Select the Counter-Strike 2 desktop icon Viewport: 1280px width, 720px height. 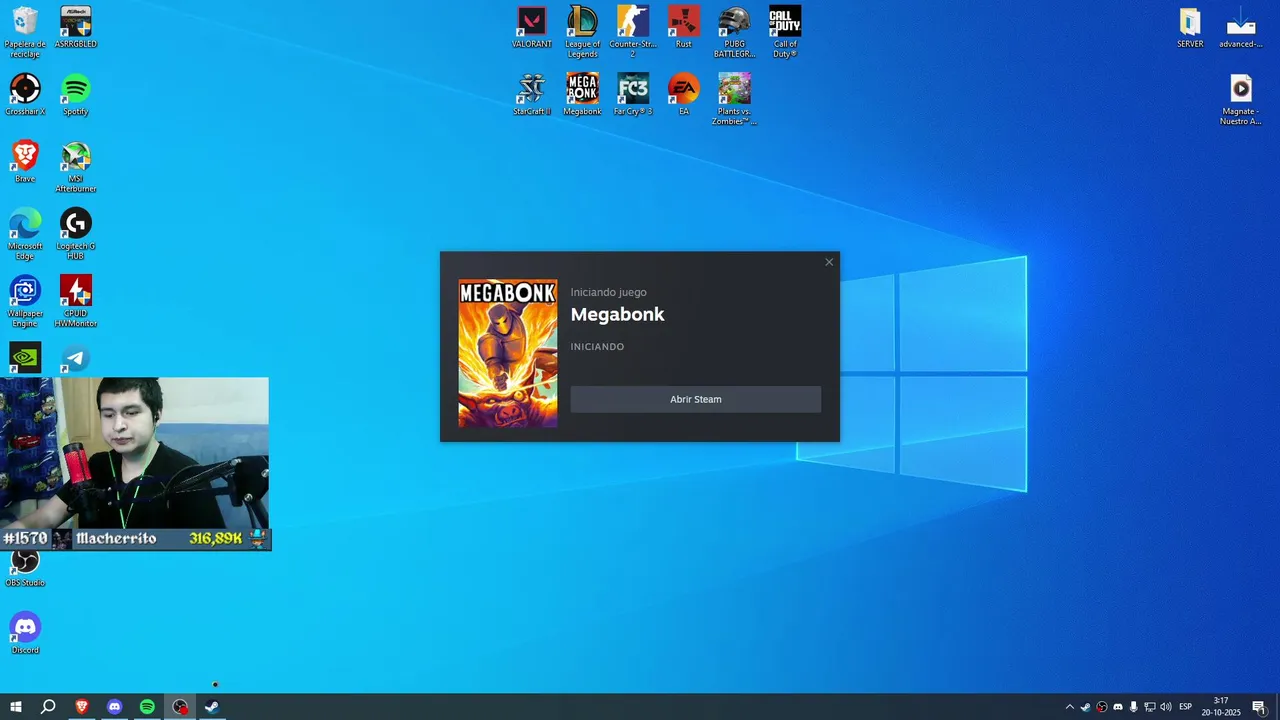click(633, 32)
